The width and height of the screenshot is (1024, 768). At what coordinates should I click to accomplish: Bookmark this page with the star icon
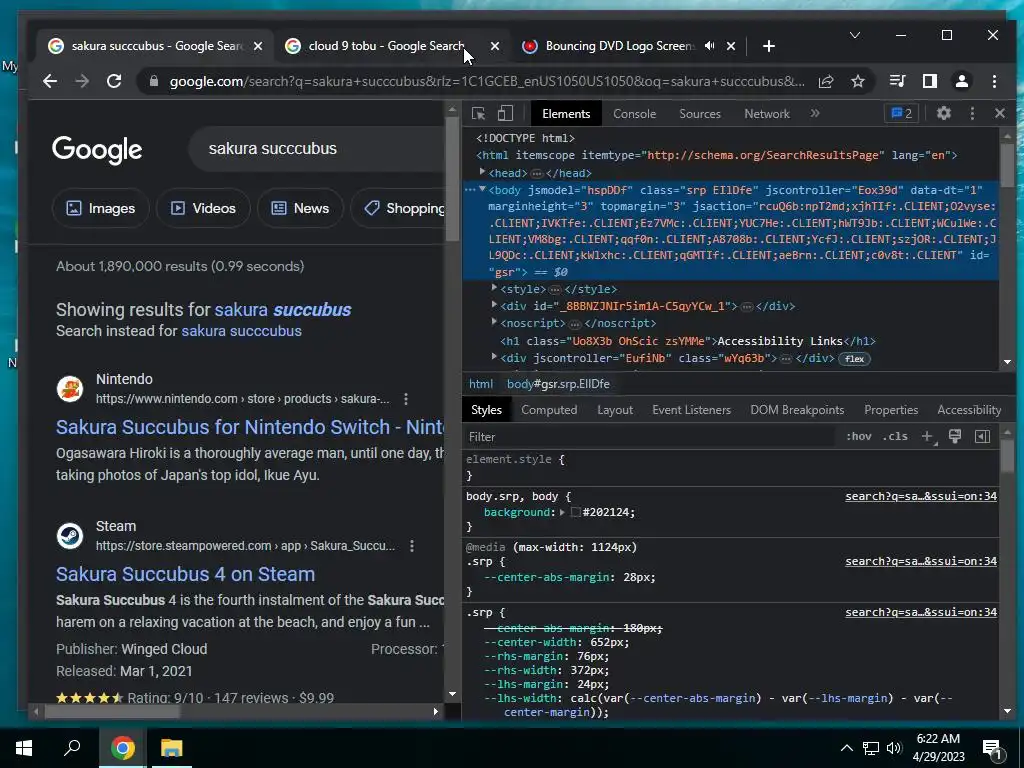point(857,81)
